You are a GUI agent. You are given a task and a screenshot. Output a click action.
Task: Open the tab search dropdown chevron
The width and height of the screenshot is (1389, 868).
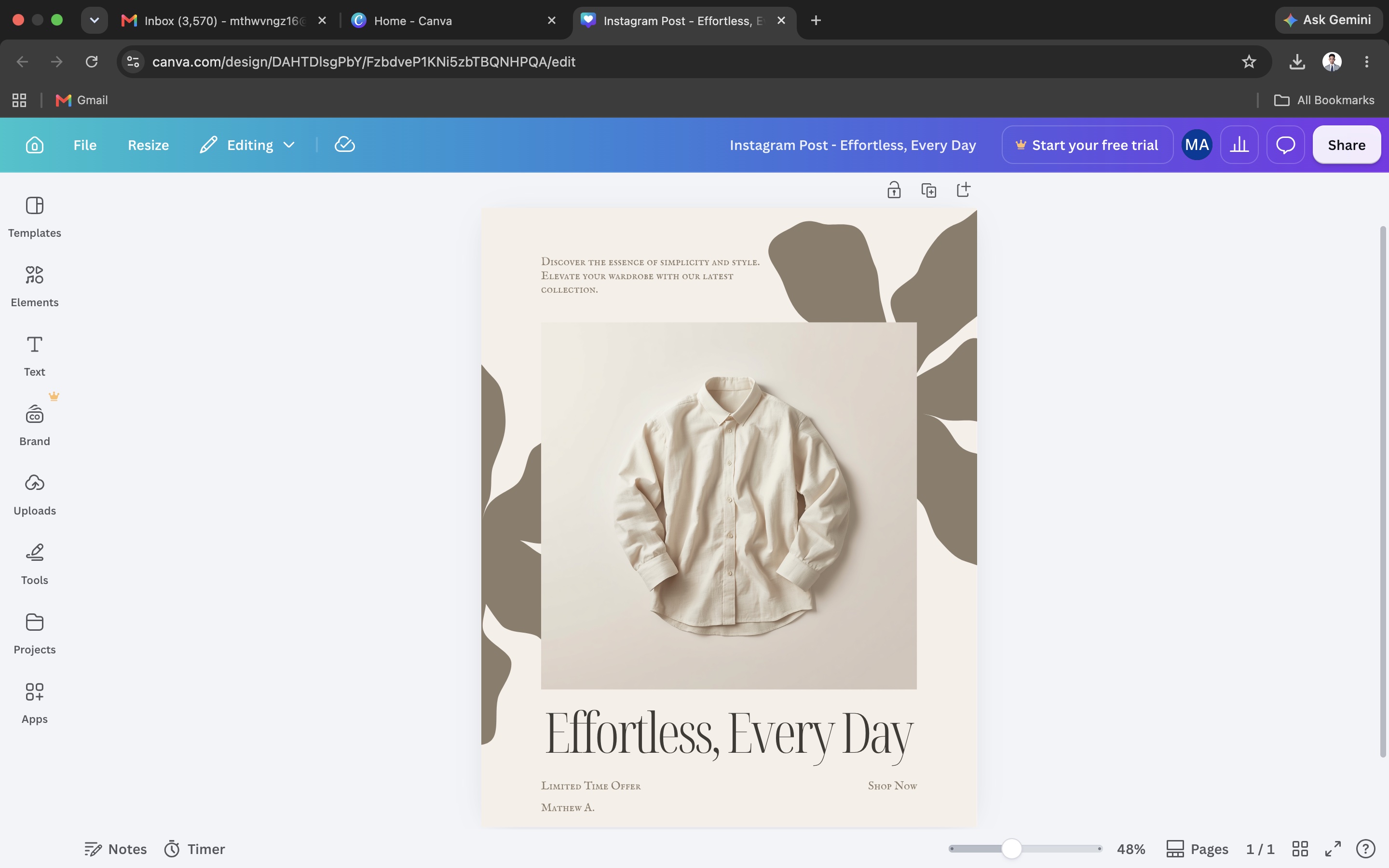coord(94,20)
